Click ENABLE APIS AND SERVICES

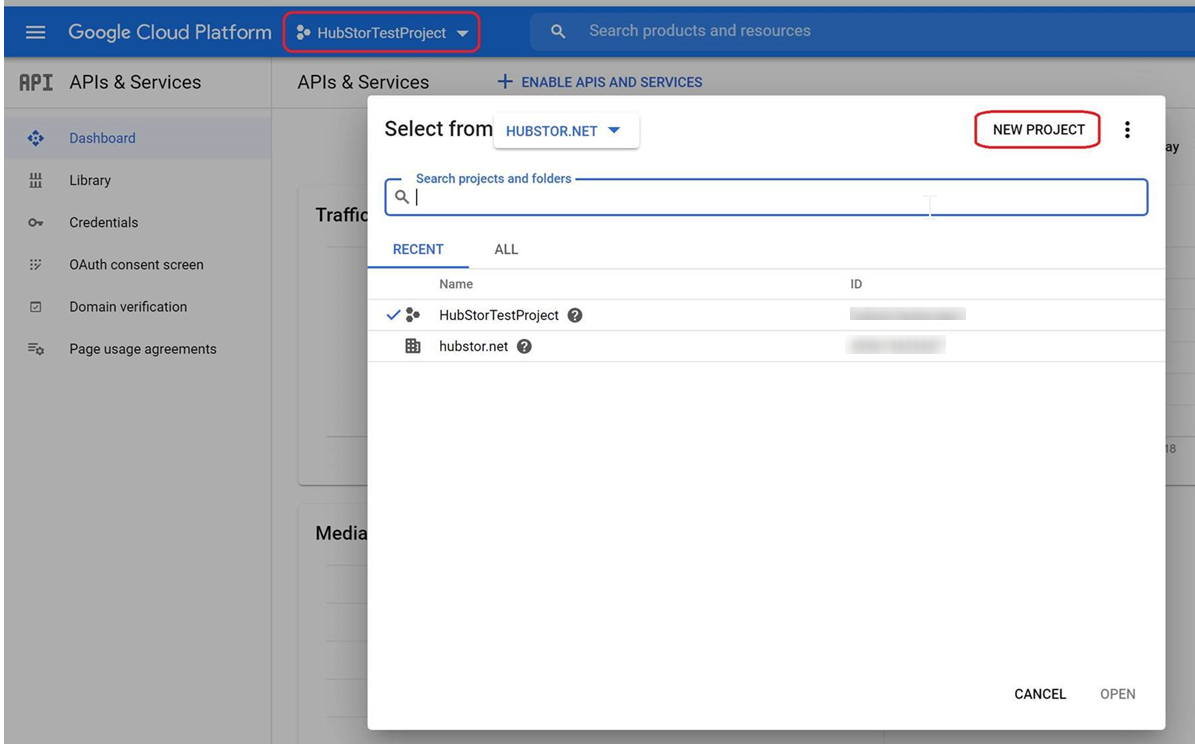tap(611, 82)
